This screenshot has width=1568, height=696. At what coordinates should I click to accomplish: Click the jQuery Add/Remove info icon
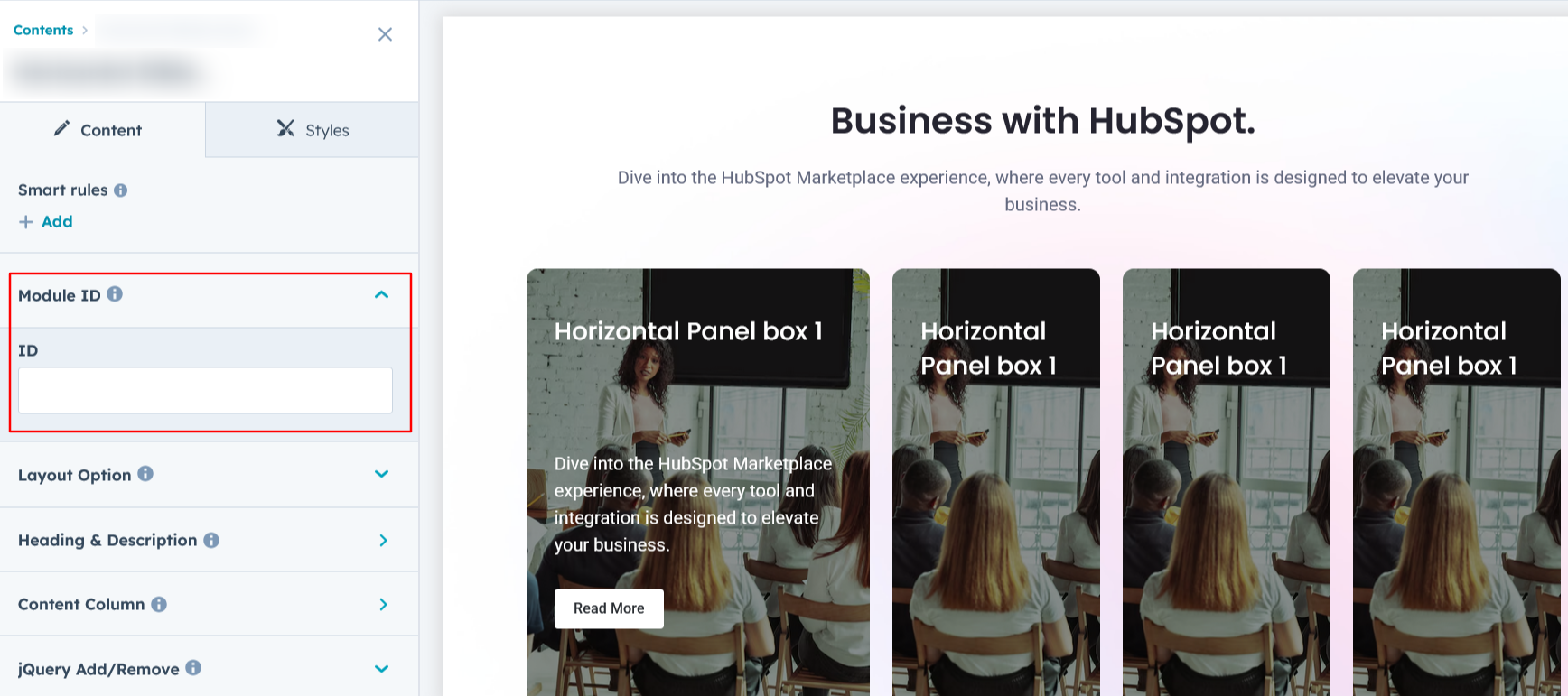(x=193, y=668)
